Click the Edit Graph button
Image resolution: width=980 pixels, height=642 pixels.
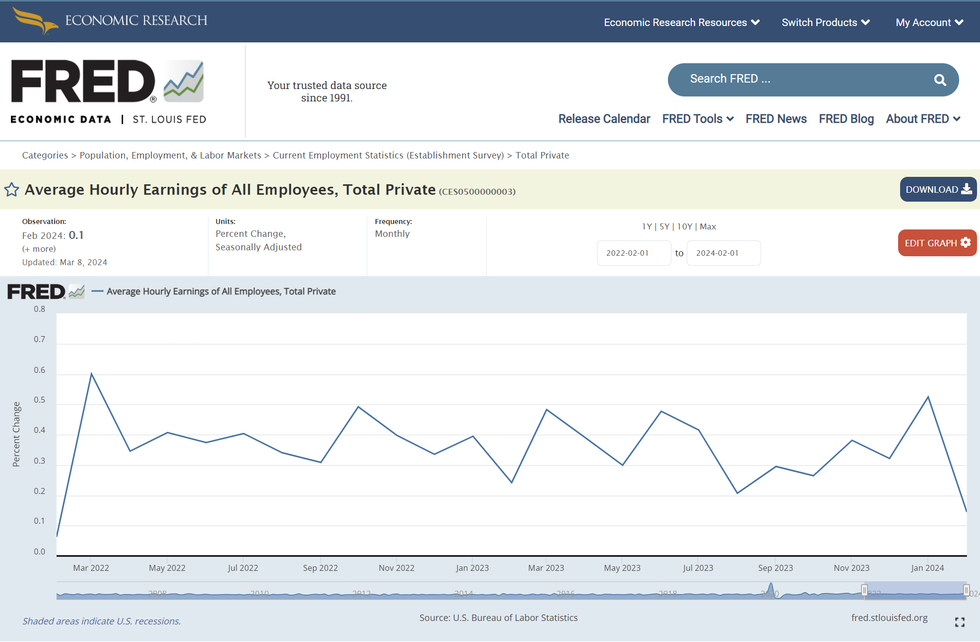(x=937, y=243)
